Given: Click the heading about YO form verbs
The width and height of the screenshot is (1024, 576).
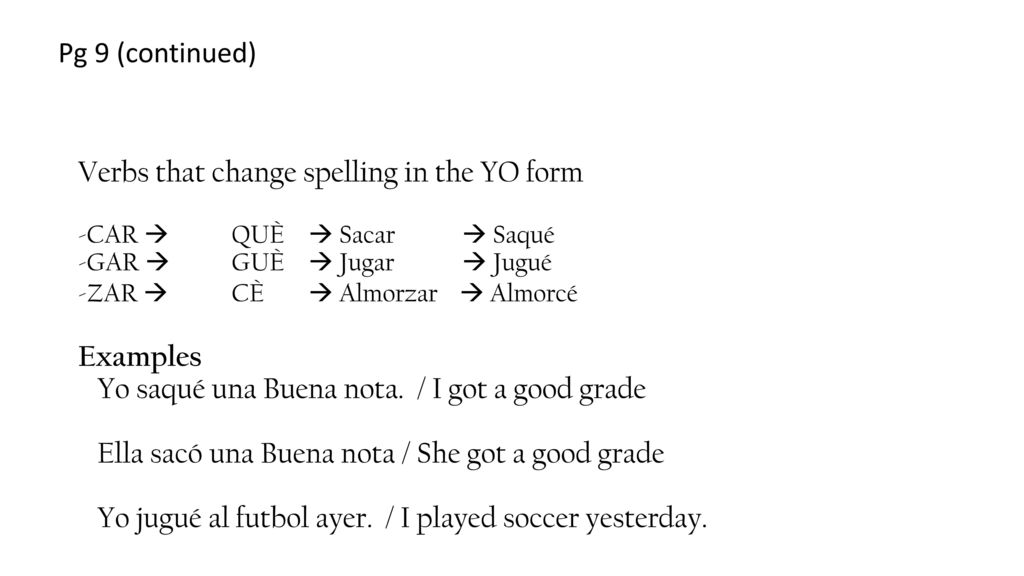Looking at the screenshot, I should (330, 173).
